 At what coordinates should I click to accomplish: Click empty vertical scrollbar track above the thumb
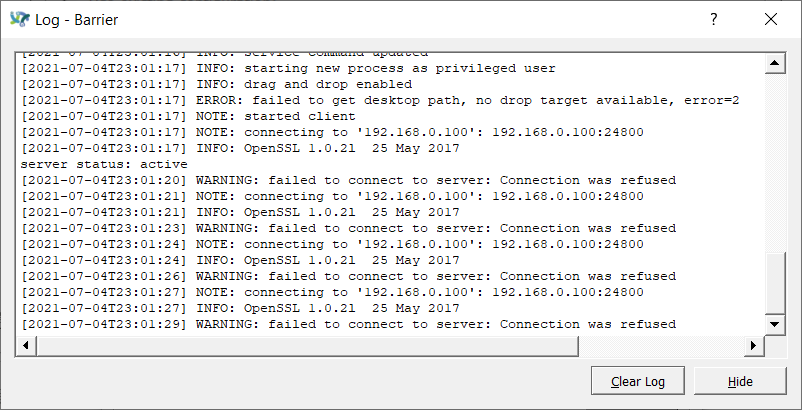point(773,160)
